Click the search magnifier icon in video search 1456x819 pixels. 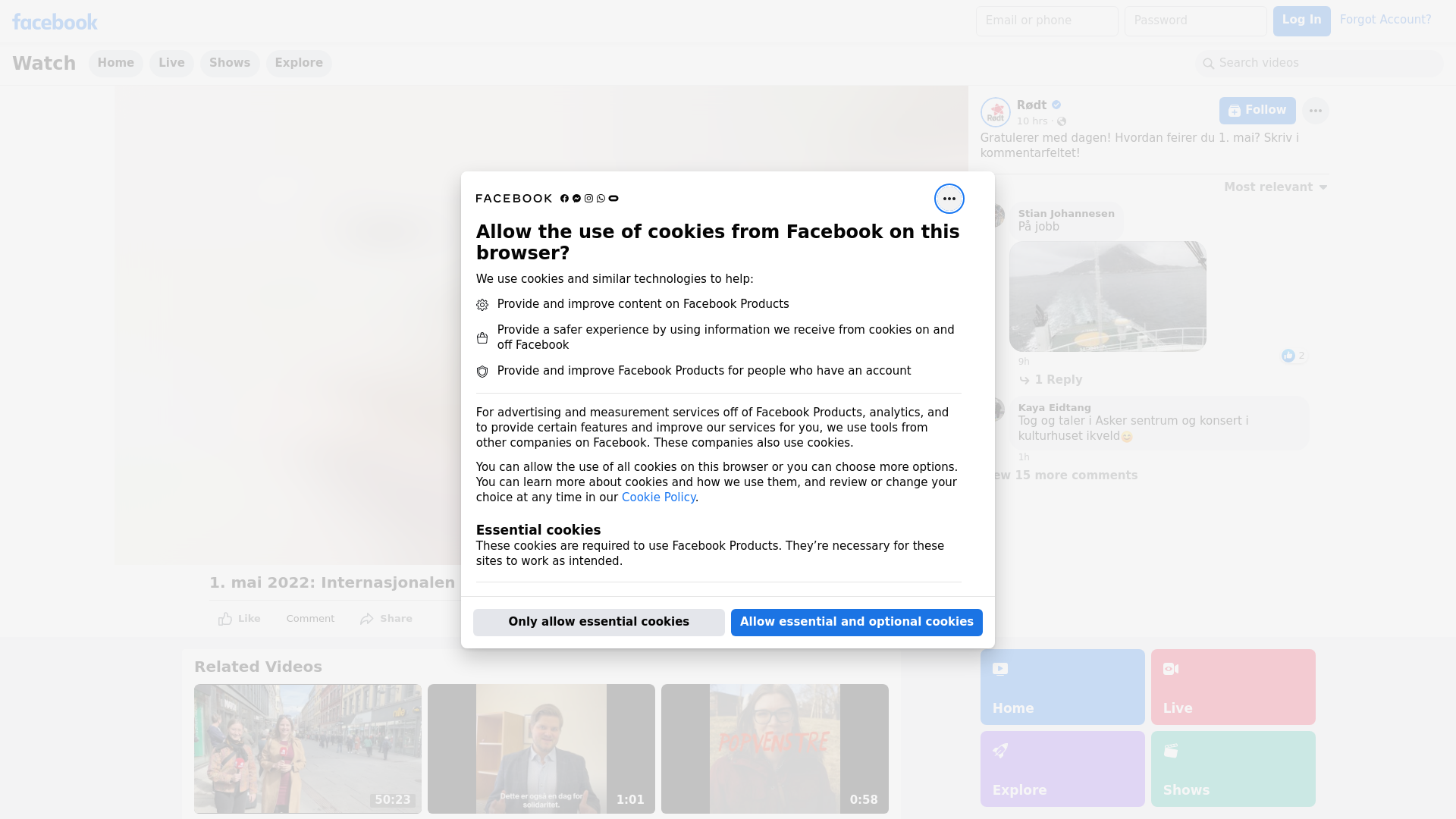point(1208,64)
